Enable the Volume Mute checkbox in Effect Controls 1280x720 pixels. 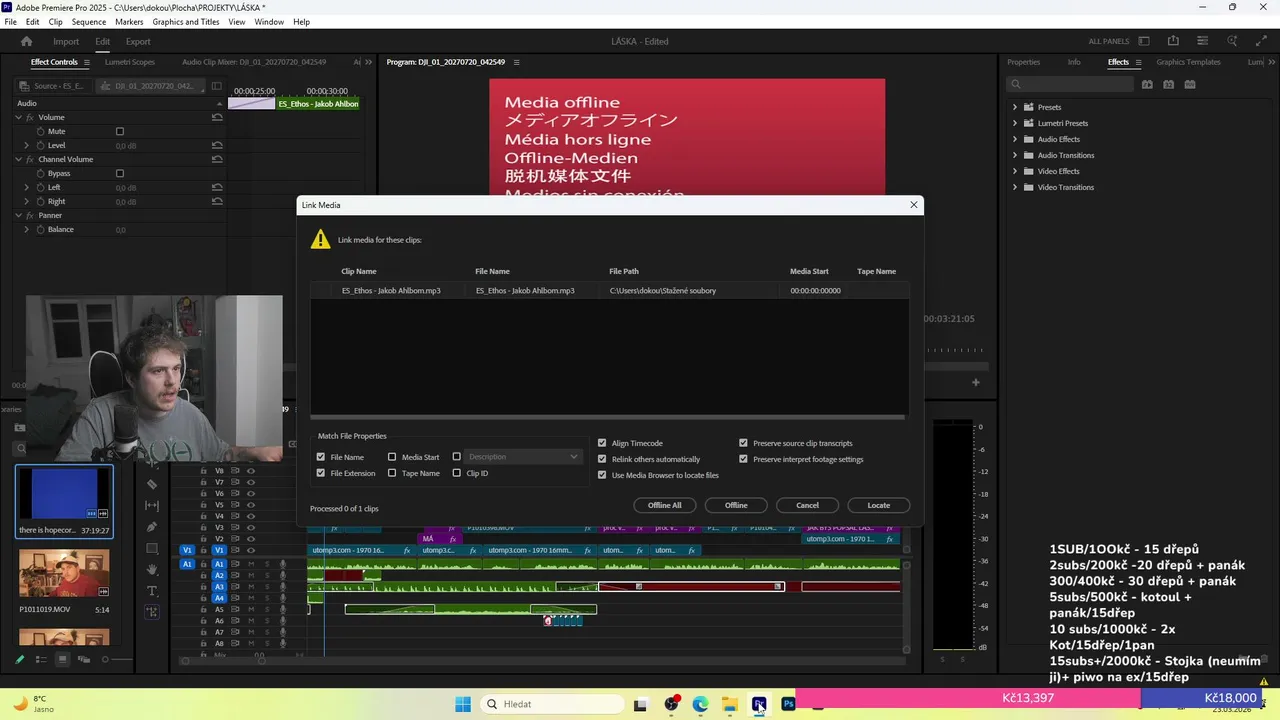(120, 131)
